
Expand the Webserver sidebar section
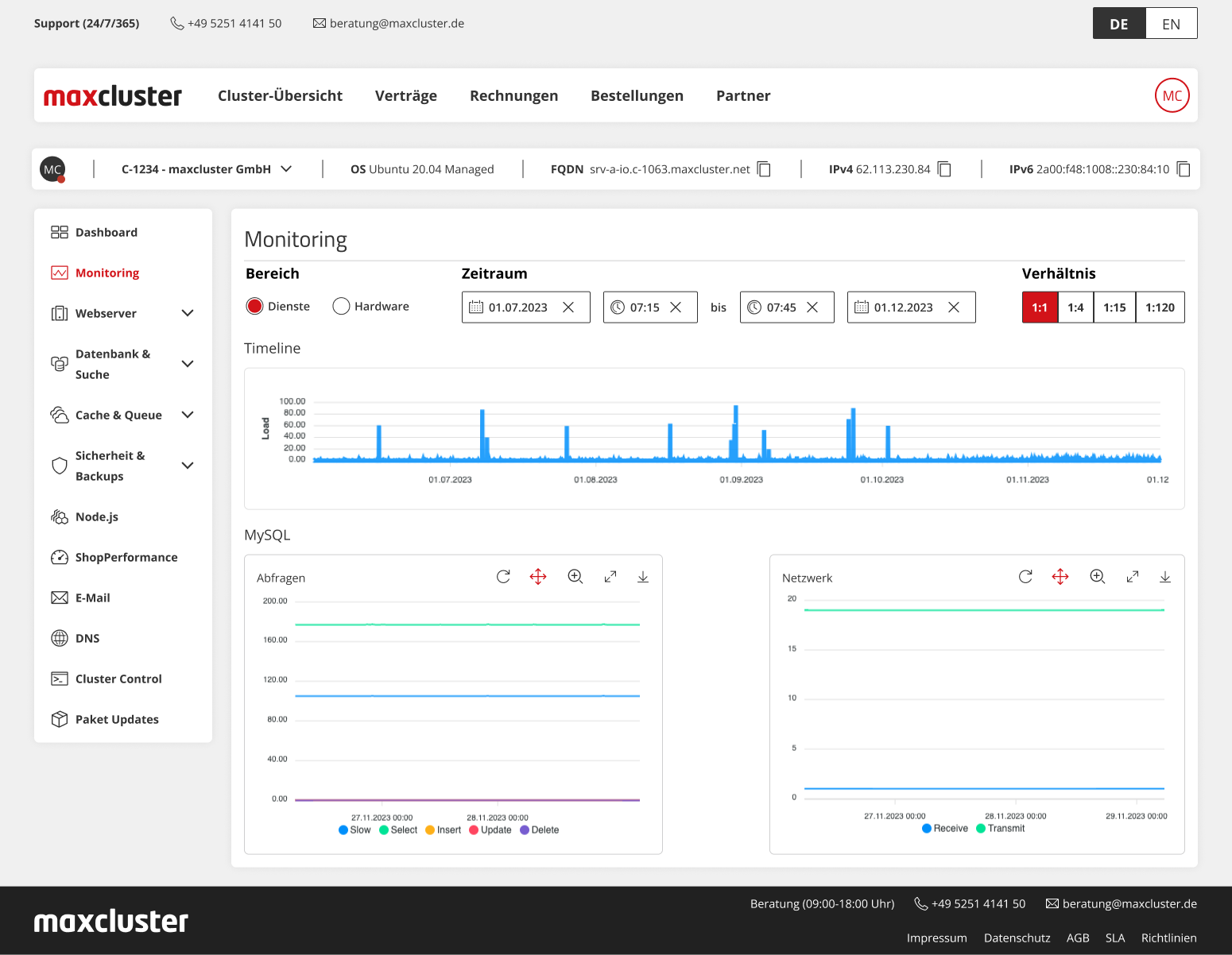point(188,313)
